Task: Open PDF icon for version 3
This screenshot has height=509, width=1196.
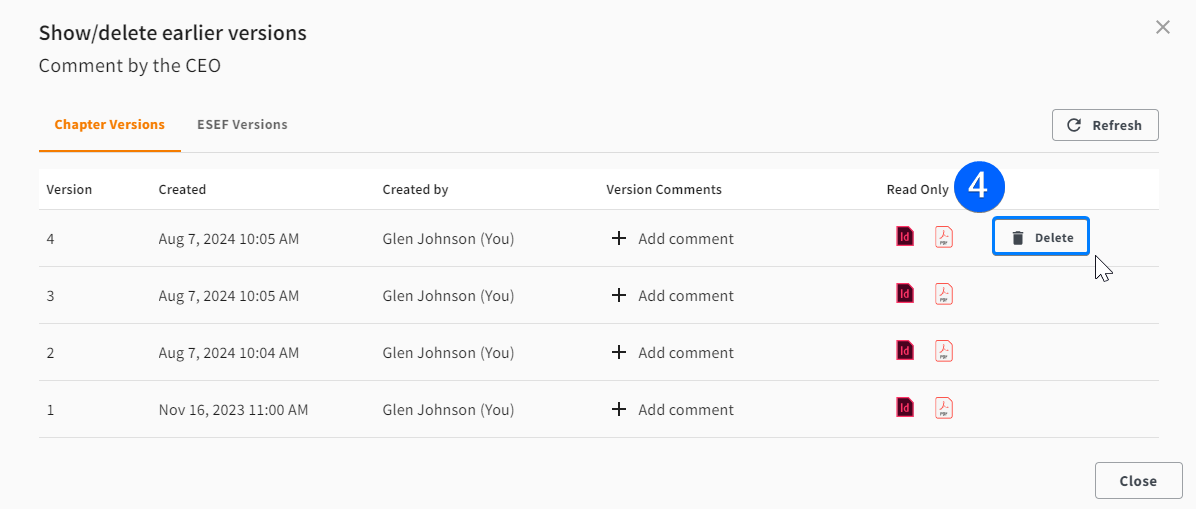Action: coord(944,294)
